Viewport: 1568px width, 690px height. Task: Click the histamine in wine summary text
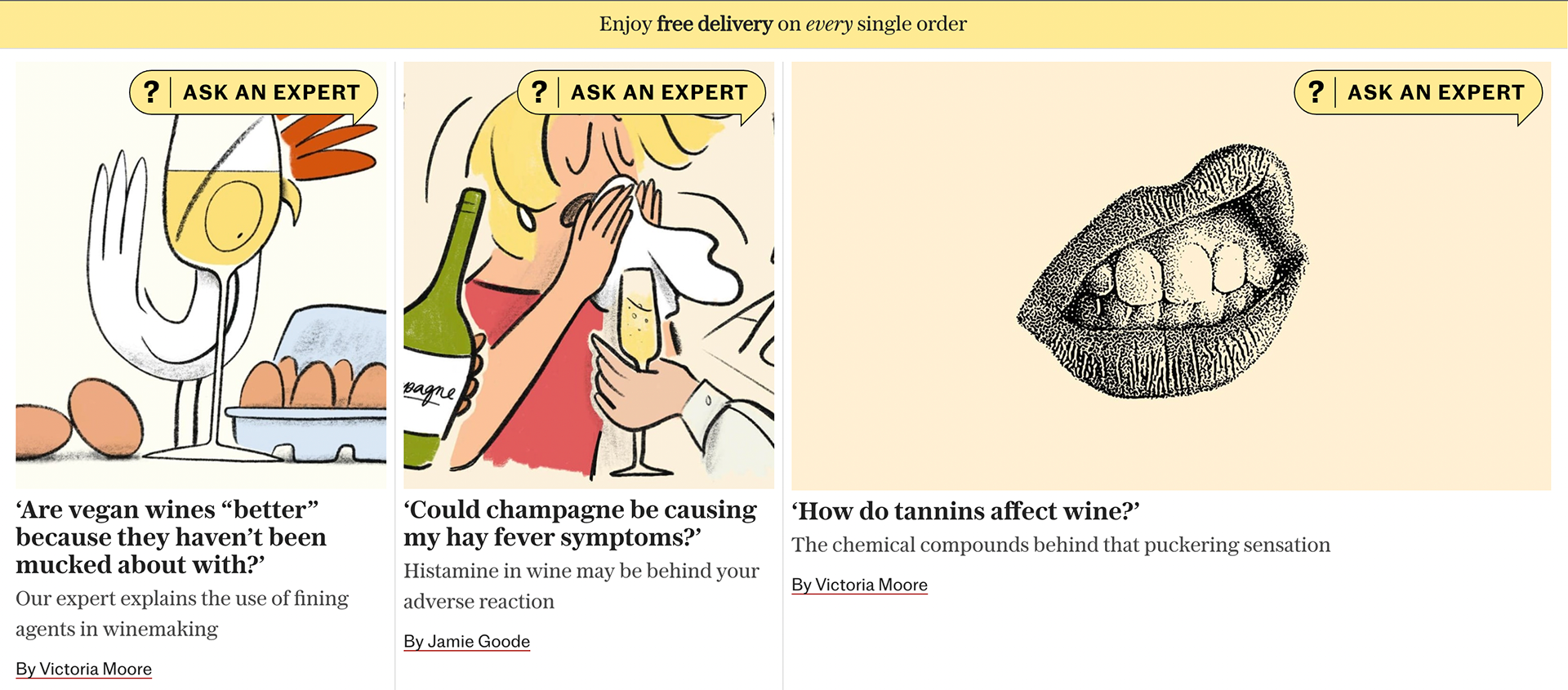581,585
